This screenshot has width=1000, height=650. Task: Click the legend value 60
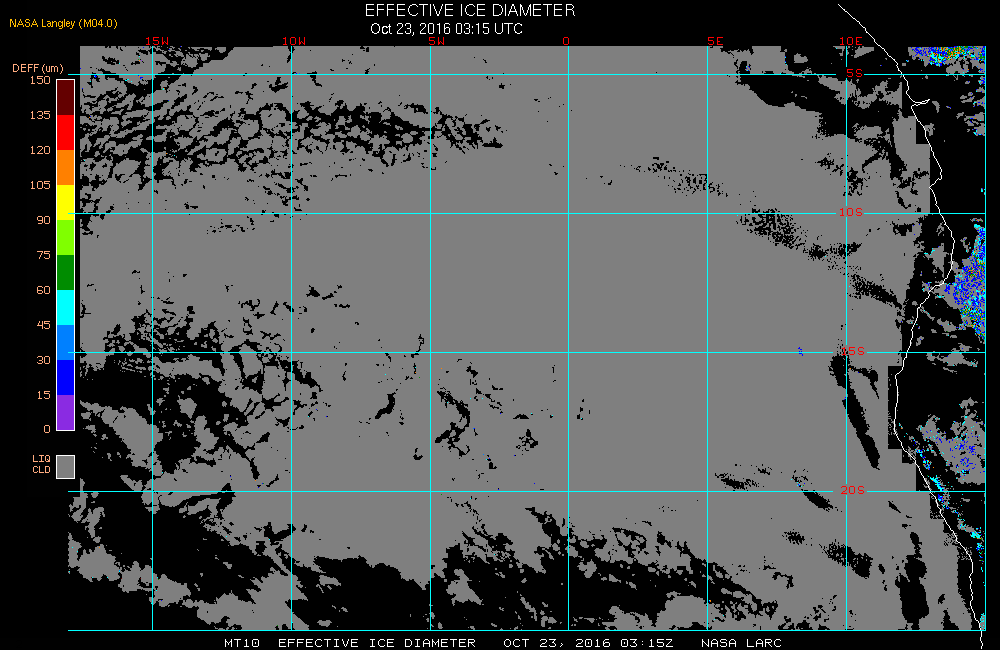(x=43, y=290)
